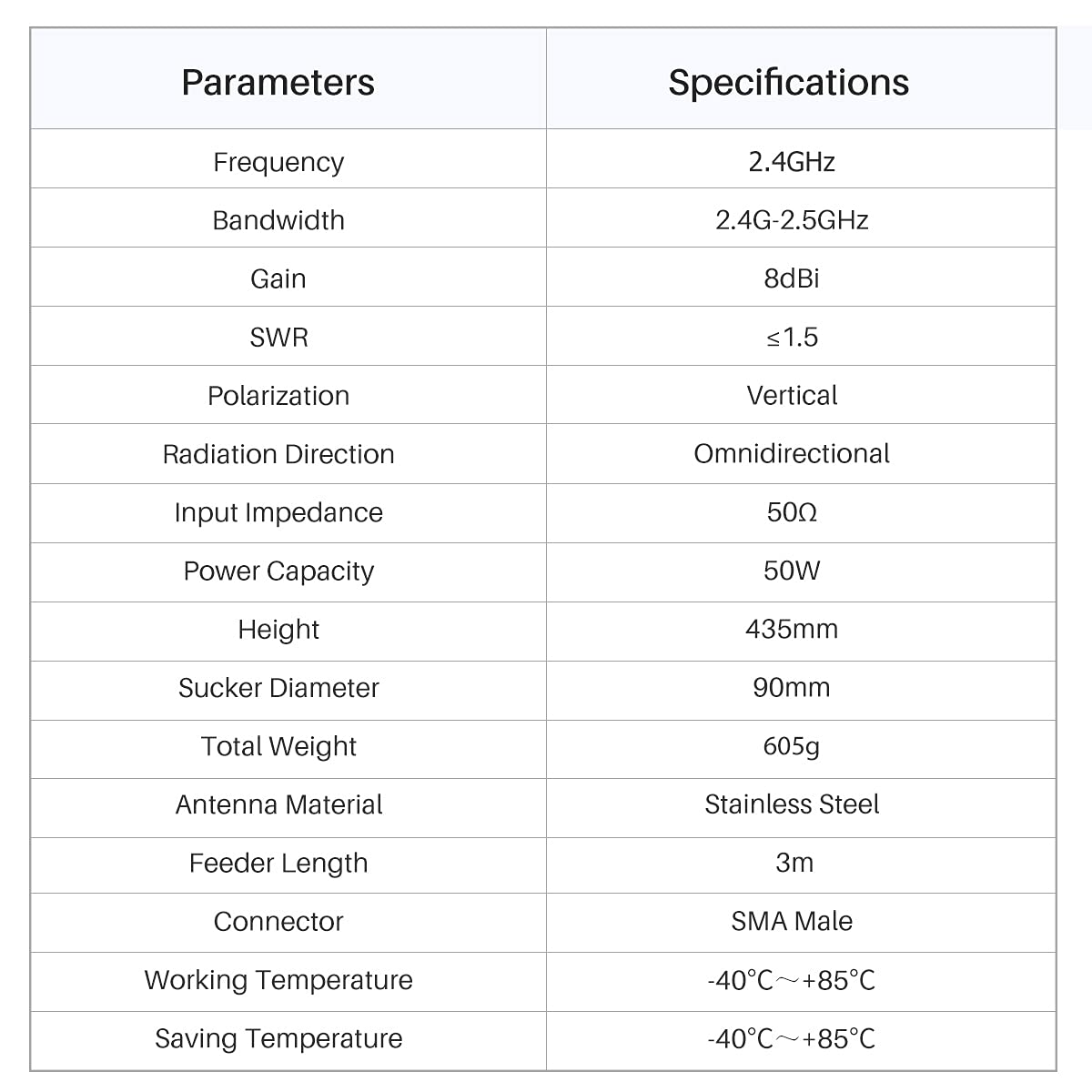Click the Sucker Diameter label
Image resolution: width=1092 pixels, height=1092 pixels.
278,687
